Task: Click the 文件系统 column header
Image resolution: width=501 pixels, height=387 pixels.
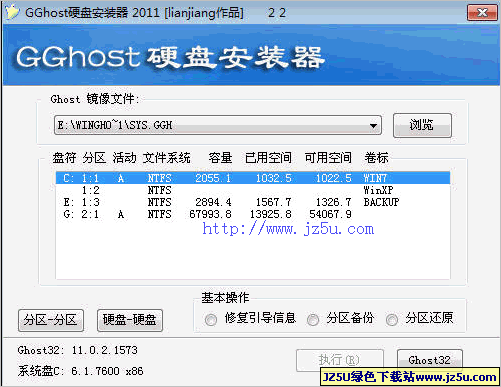Action: (x=166, y=158)
